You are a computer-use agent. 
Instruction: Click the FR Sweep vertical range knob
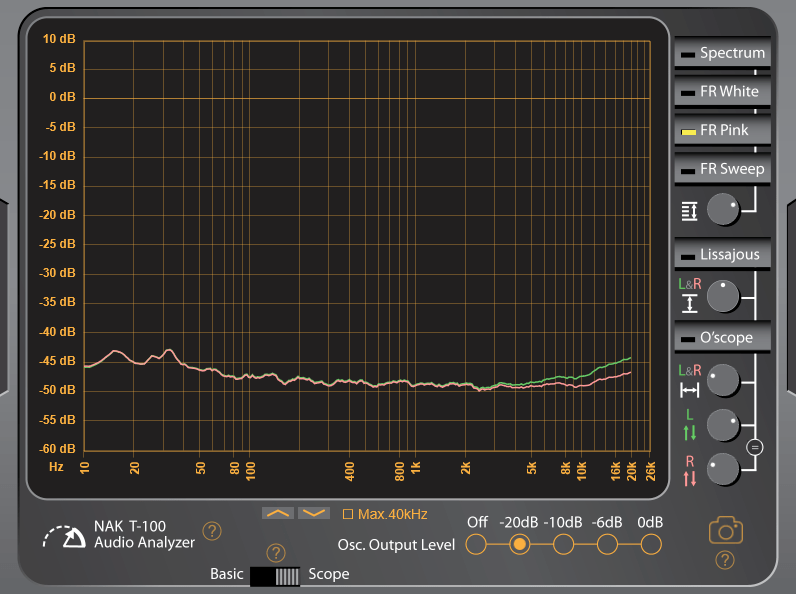click(723, 209)
